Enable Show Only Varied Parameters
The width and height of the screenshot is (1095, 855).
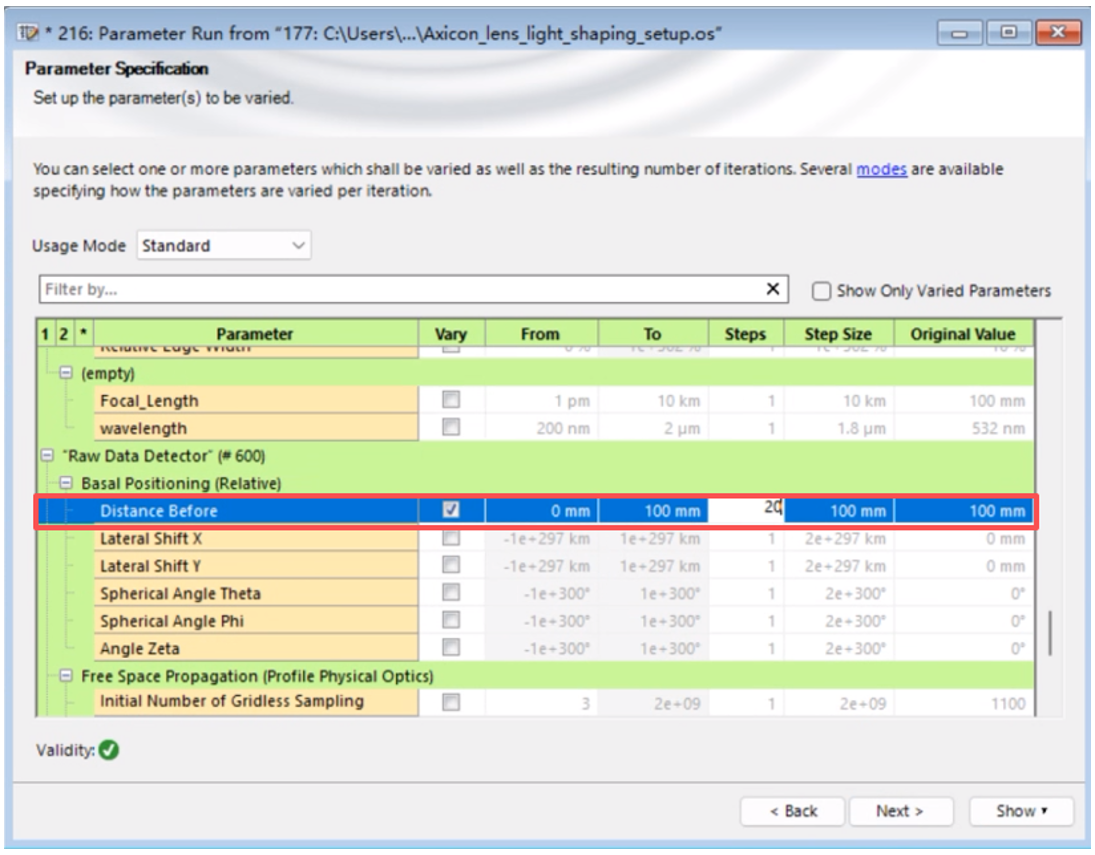click(x=822, y=291)
